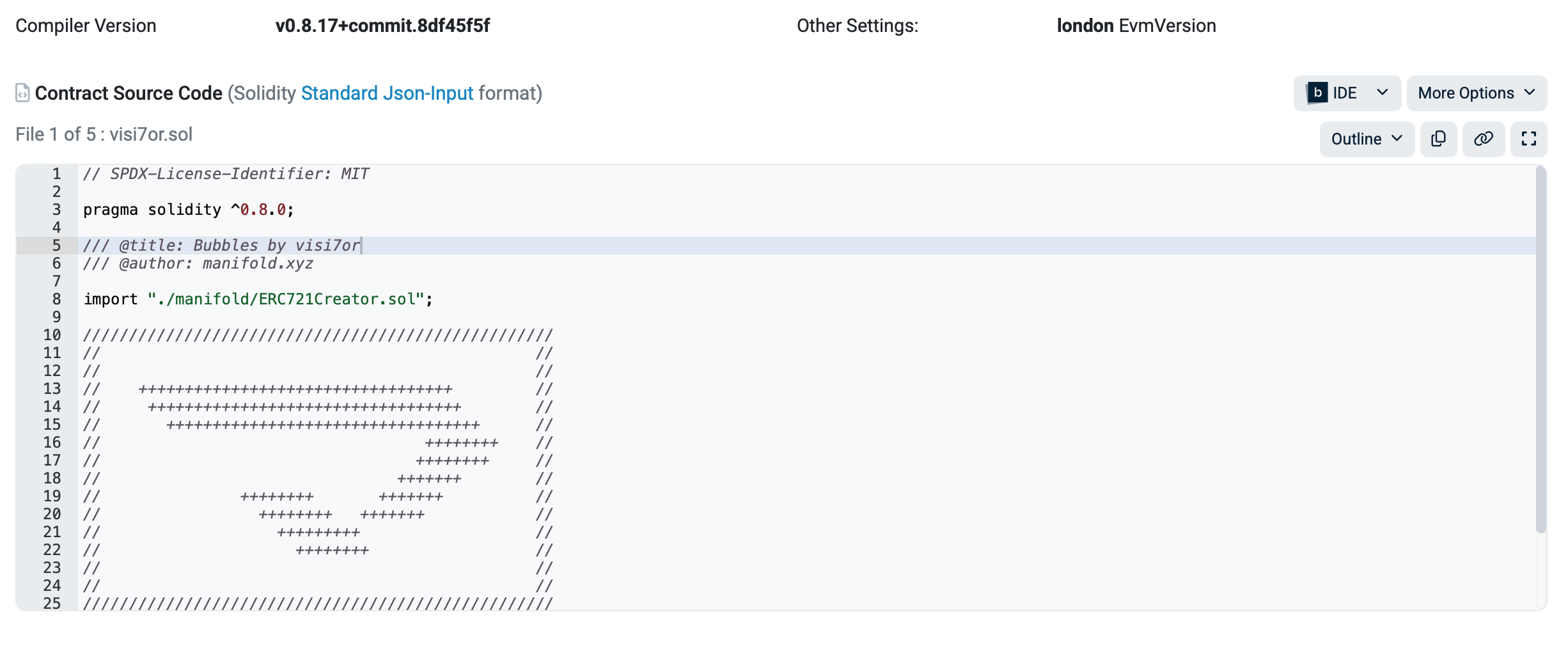1568x651 pixels.
Task: Click line number 8 in the gutter
Action: click(x=56, y=299)
